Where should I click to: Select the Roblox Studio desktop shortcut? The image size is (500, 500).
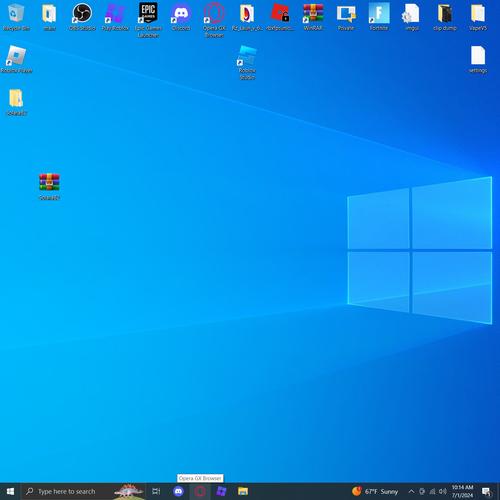(247, 62)
